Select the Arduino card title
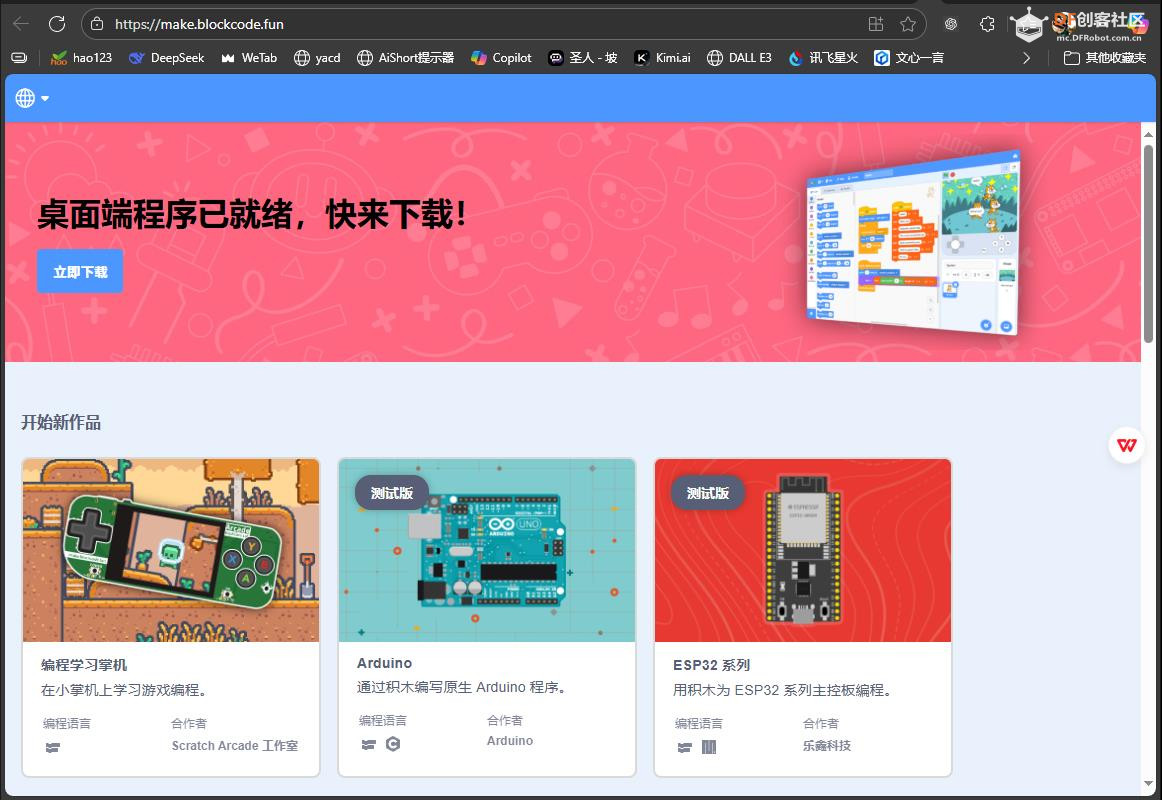The width and height of the screenshot is (1162, 800). pos(385,663)
